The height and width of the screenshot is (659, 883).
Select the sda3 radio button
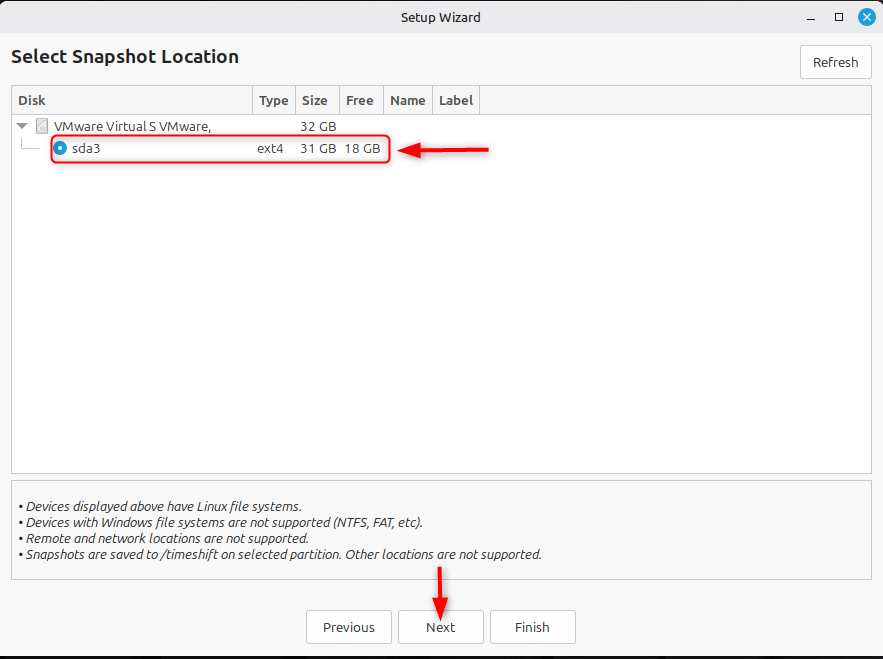click(x=60, y=148)
